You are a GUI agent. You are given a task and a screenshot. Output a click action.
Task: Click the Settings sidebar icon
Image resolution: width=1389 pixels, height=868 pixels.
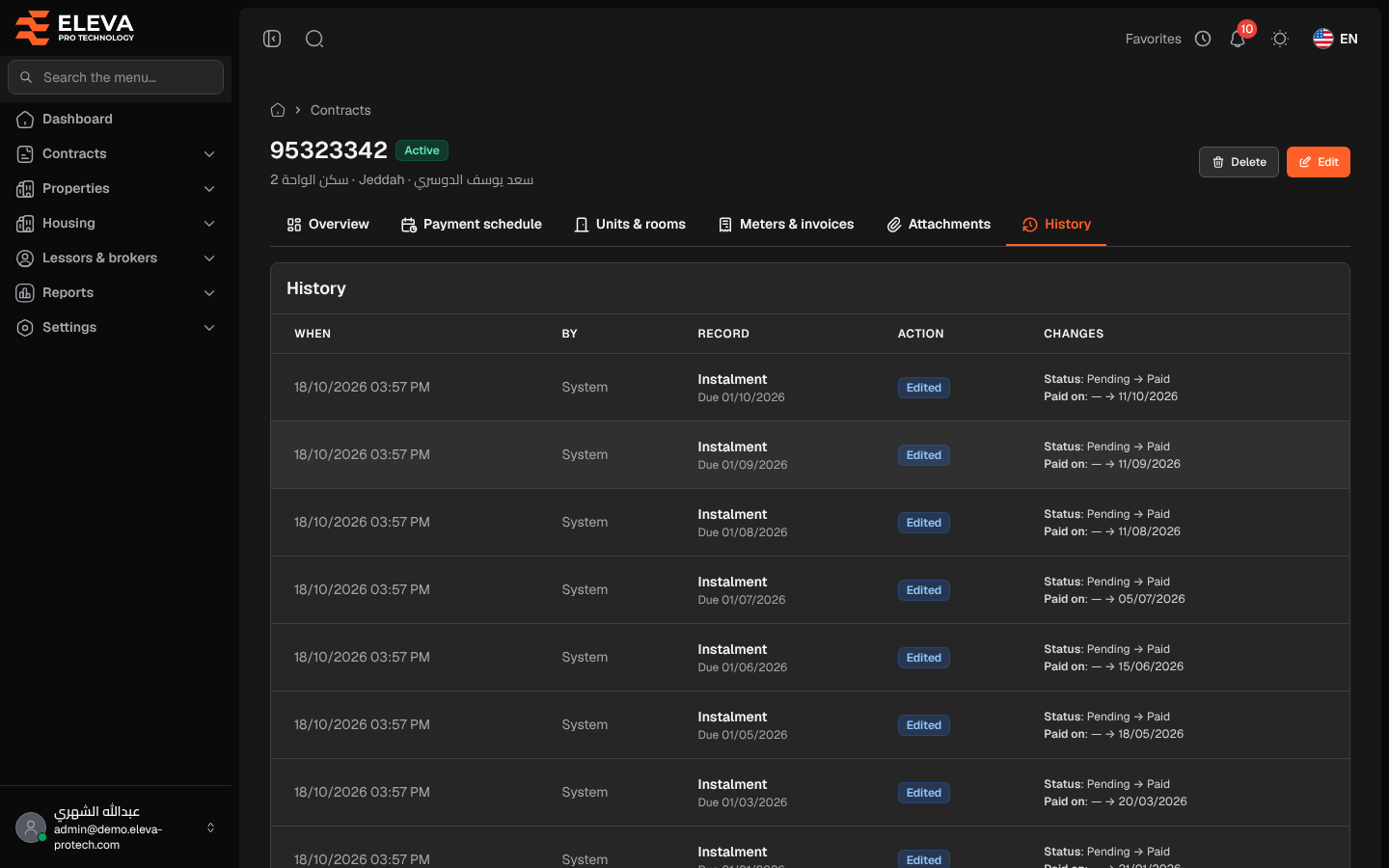(25, 328)
